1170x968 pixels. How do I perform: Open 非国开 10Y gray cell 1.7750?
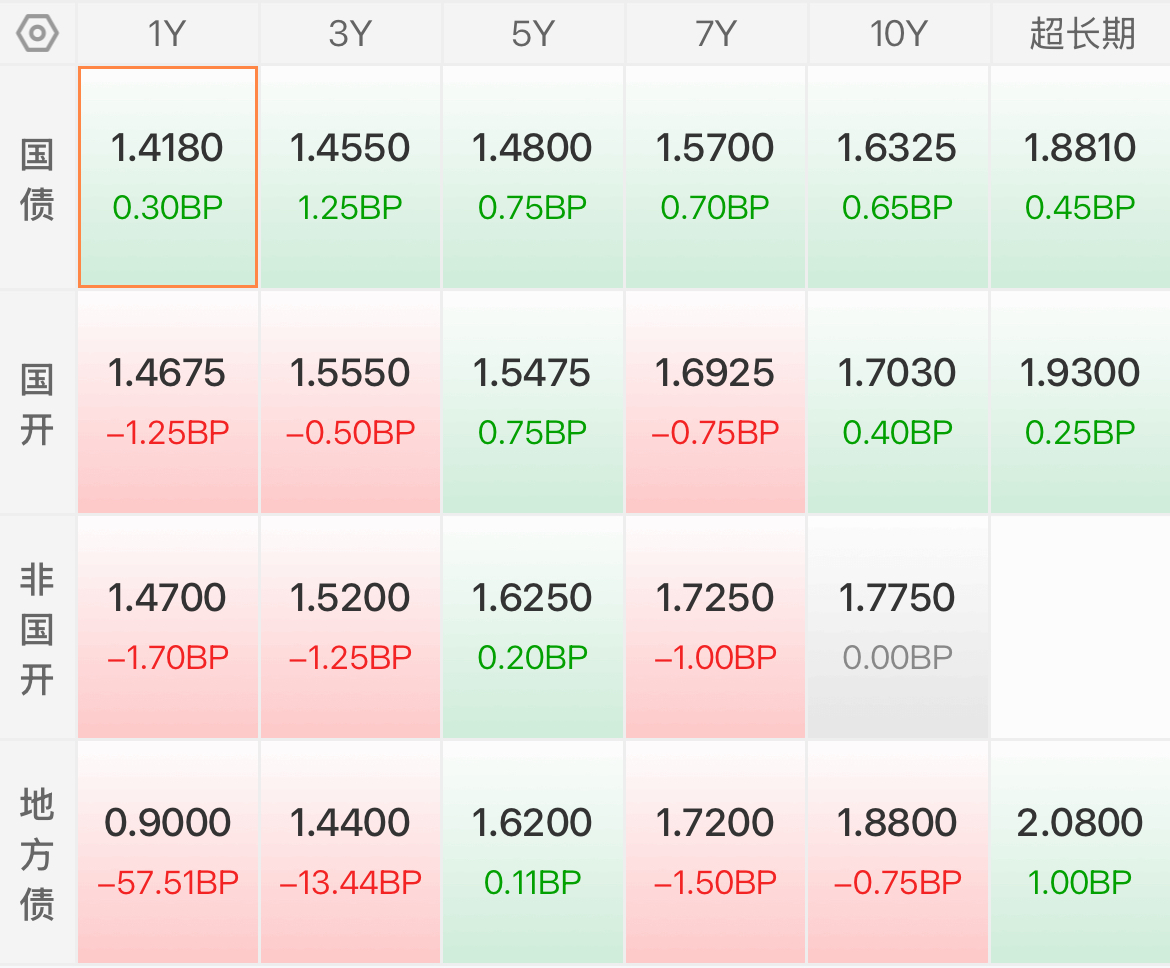pyautogui.click(x=898, y=628)
